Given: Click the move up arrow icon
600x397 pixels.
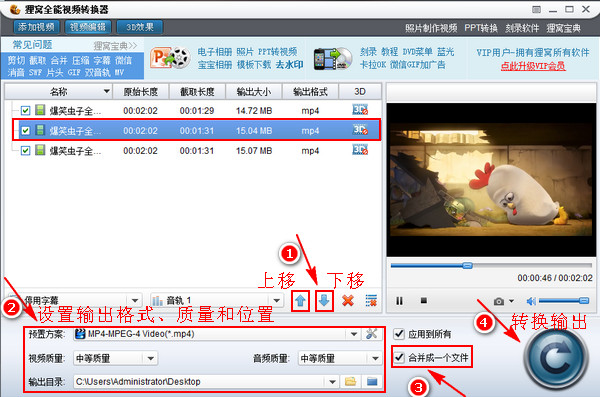Looking at the screenshot, I should click(300, 301).
